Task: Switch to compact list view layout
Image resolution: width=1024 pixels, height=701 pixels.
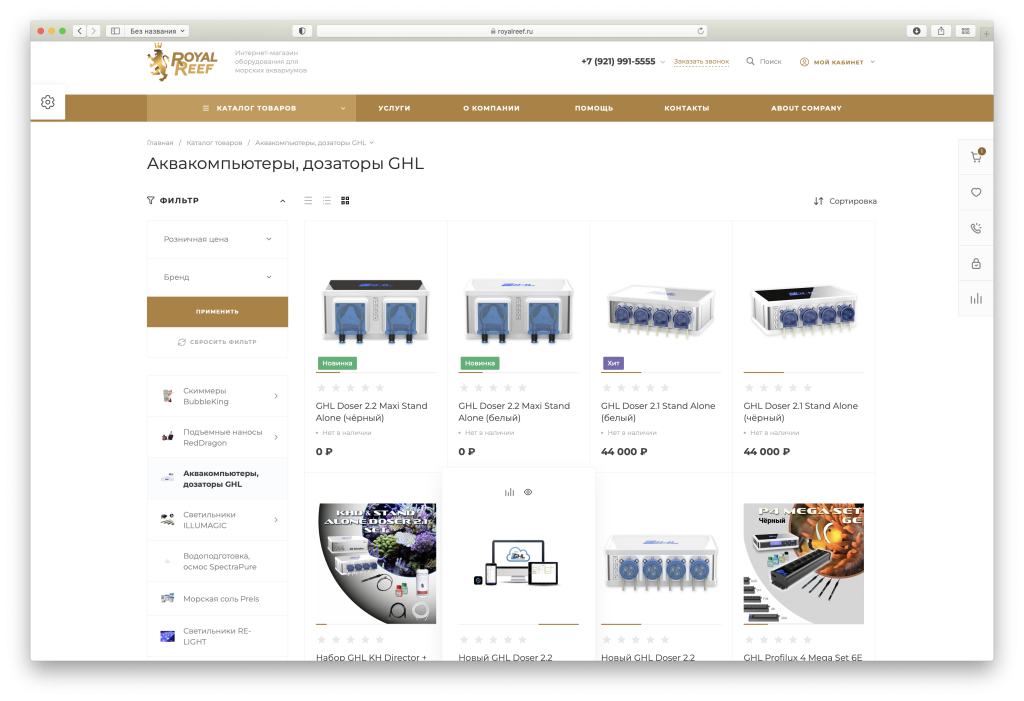Action: click(x=327, y=201)
